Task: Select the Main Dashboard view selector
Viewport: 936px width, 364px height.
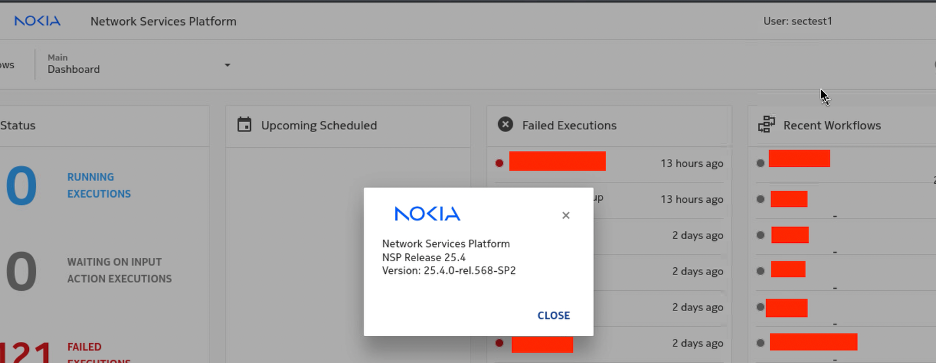Action: coord(138,64)
